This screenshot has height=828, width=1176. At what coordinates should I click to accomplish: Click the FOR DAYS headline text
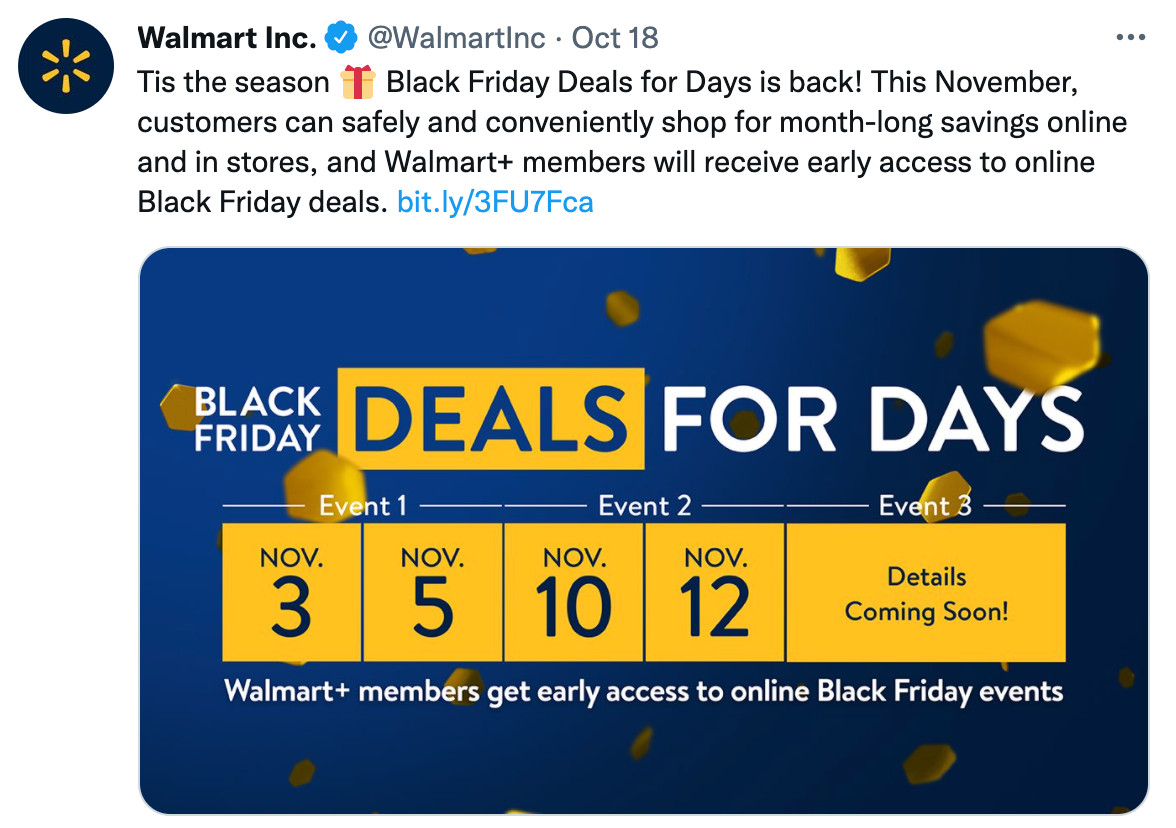[872, 420]
